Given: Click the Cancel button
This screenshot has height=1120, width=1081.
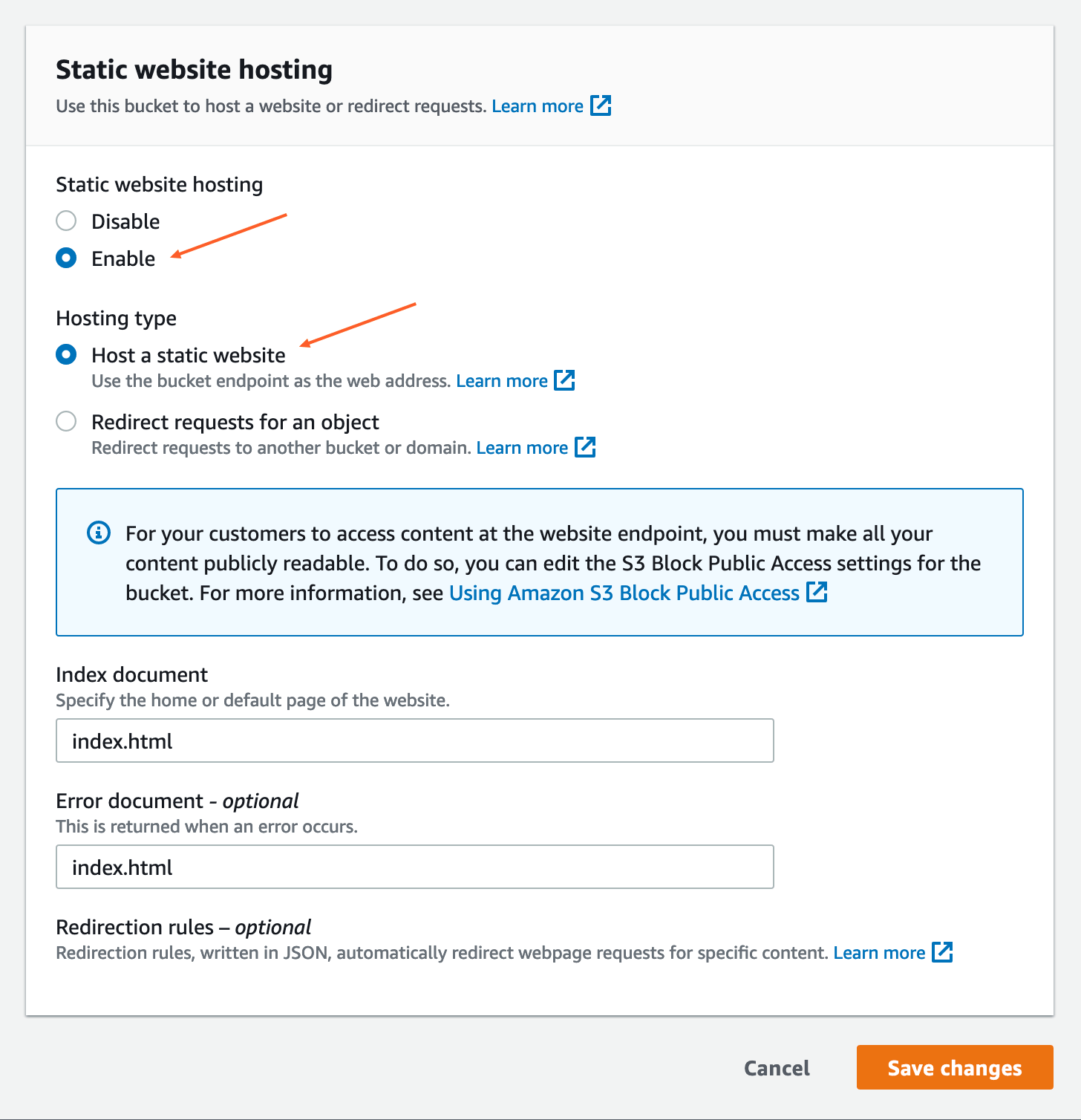Looking at the screenshot, I should coord(776,1067).
